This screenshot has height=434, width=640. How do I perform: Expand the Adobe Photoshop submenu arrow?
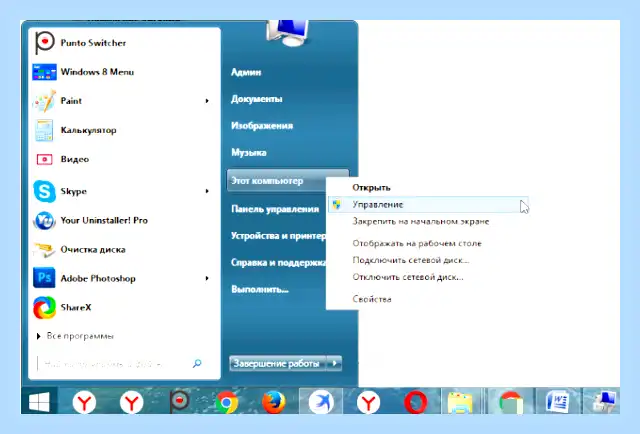pyautogui.click(x=207, y=278)
